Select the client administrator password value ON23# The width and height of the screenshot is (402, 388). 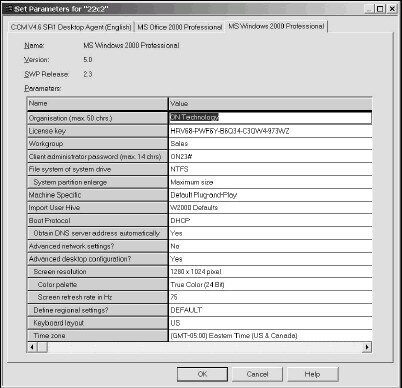pos(270,156)
